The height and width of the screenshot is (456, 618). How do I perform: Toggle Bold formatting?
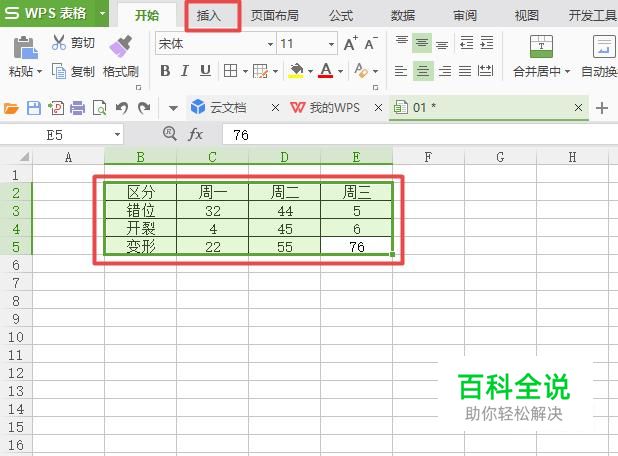point(165,71)
